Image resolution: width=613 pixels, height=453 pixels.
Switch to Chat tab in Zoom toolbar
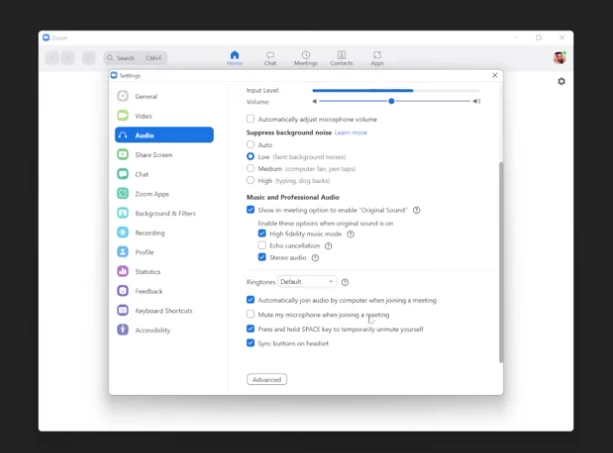click(270, 58)
